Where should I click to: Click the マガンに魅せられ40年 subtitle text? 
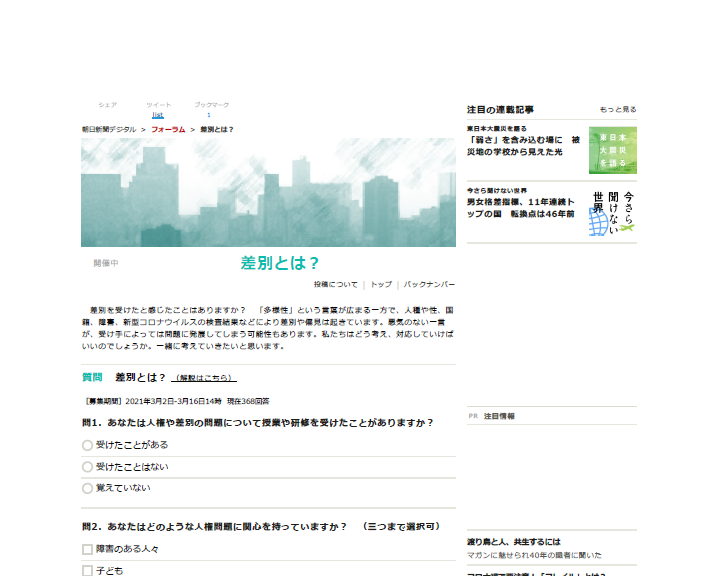pyautogui.click(x=534, y=555)
